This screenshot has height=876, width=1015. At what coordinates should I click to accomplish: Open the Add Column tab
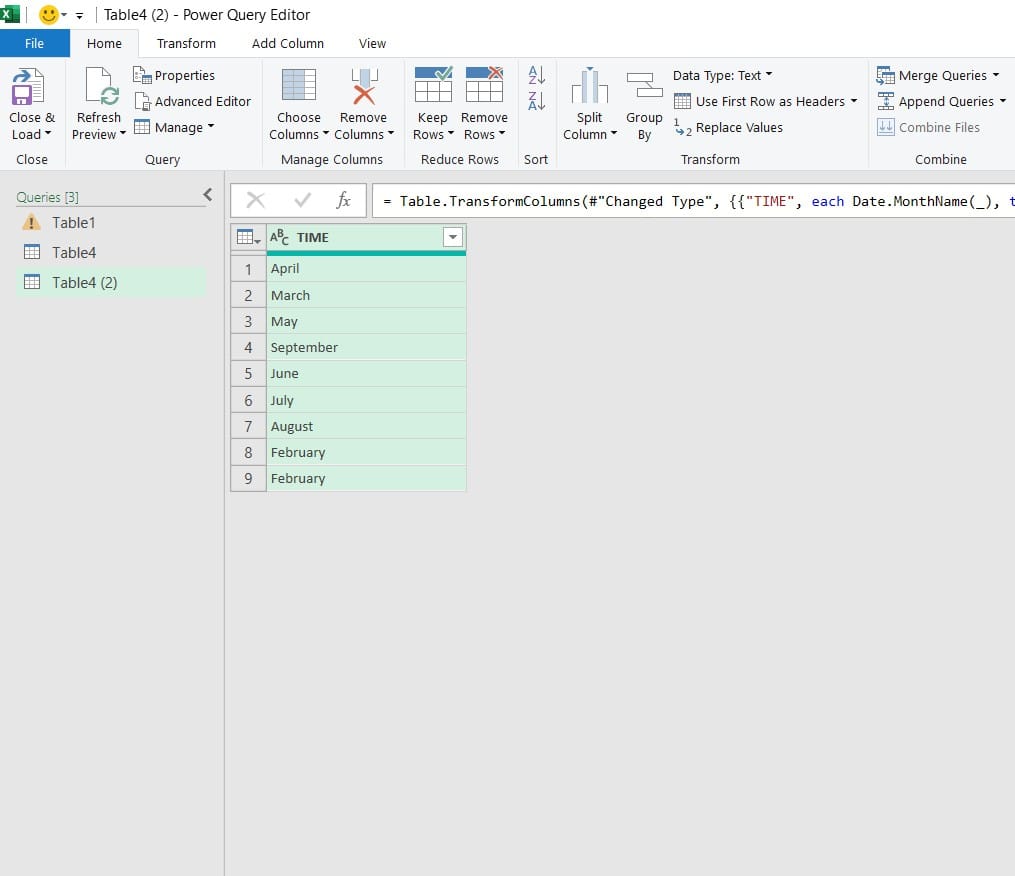288,43
